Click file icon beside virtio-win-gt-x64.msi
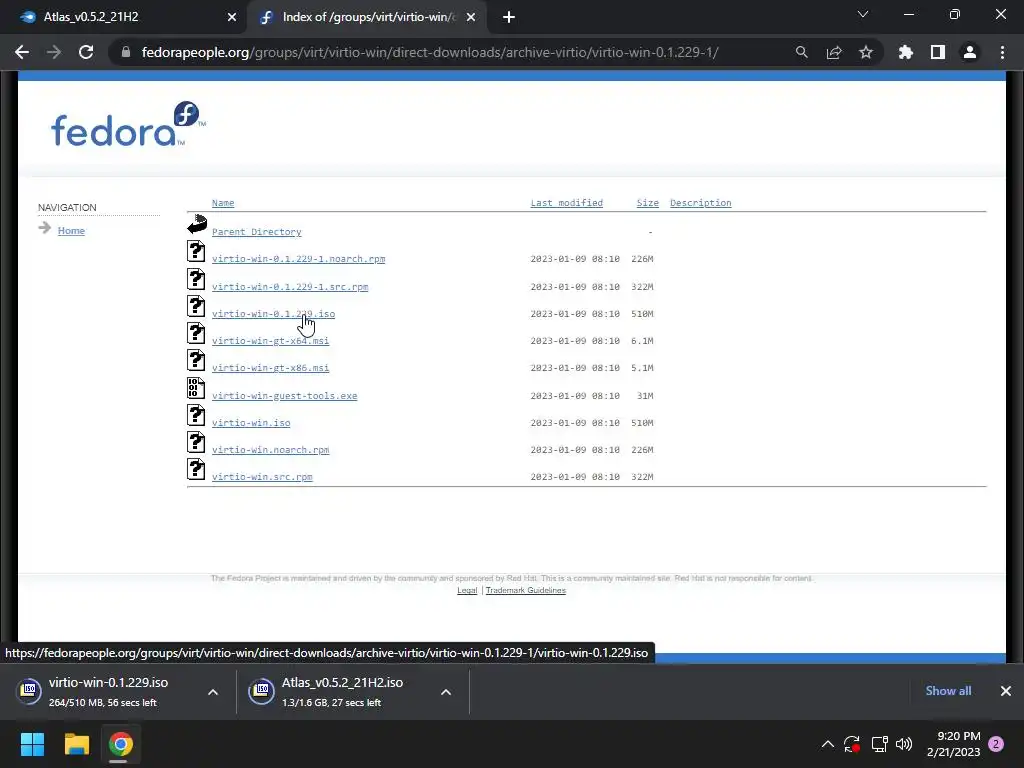Viewport: 1024px width, 768px height. (196, 333)
